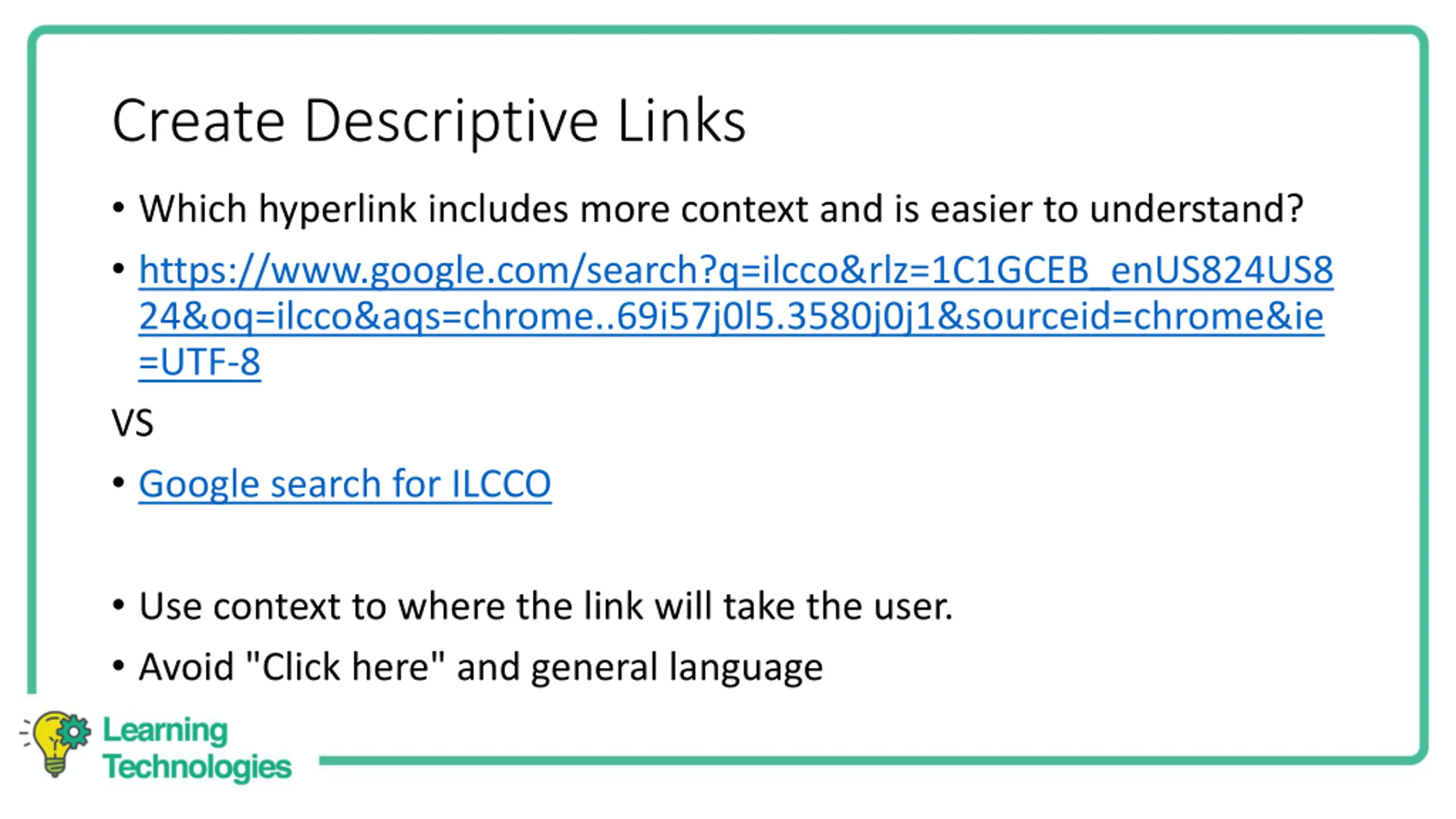Open the long Google search URL link

736,316
